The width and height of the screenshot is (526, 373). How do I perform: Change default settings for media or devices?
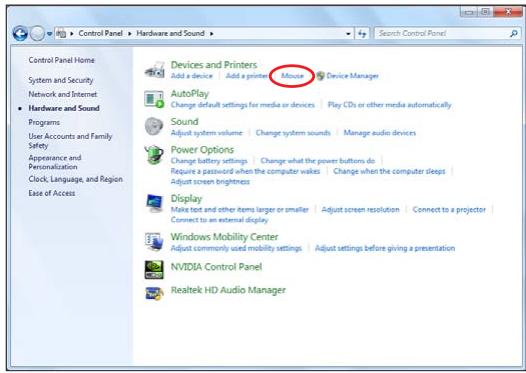click(x=243, y=105)
